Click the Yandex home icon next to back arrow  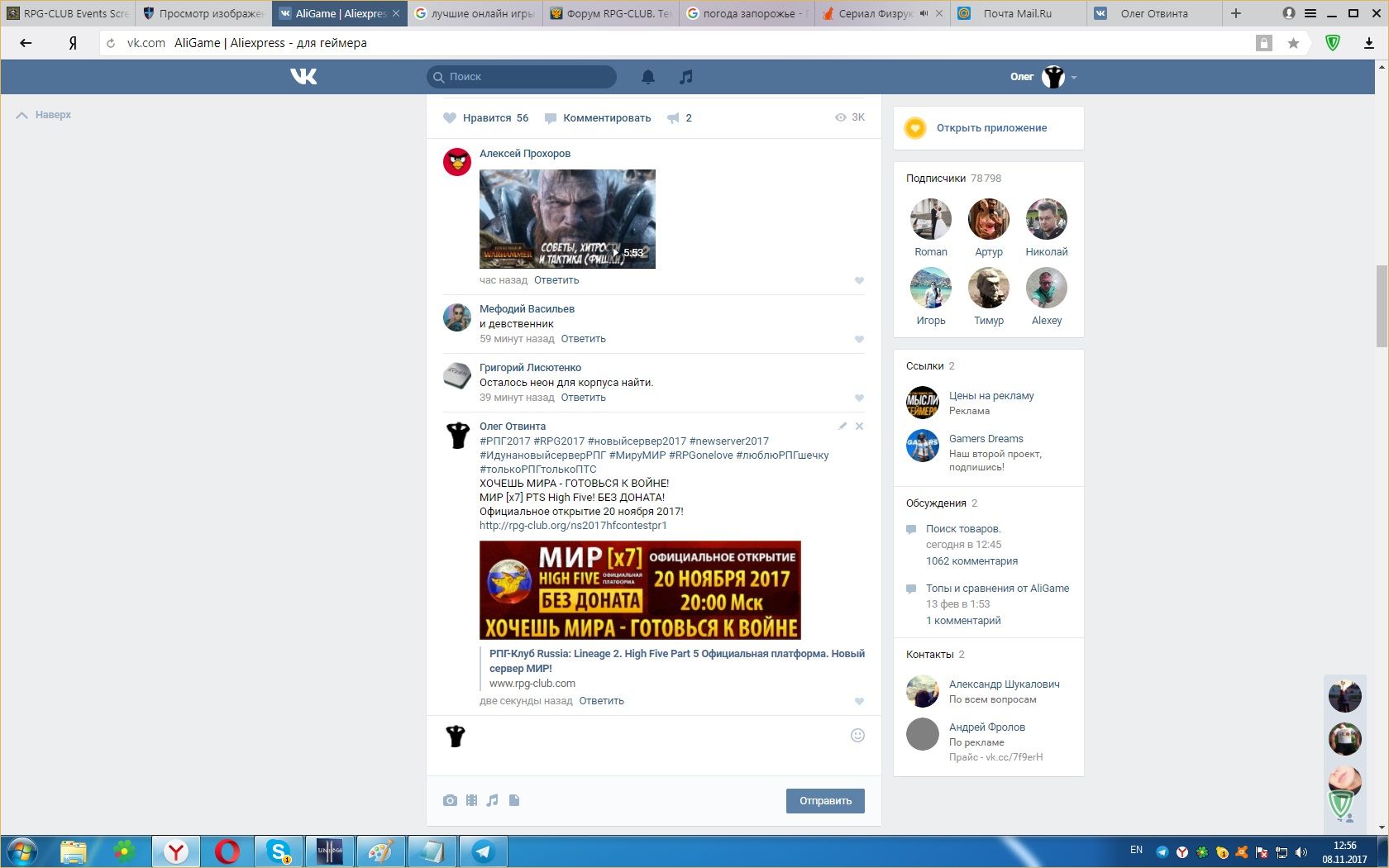(x=73, y=43)
